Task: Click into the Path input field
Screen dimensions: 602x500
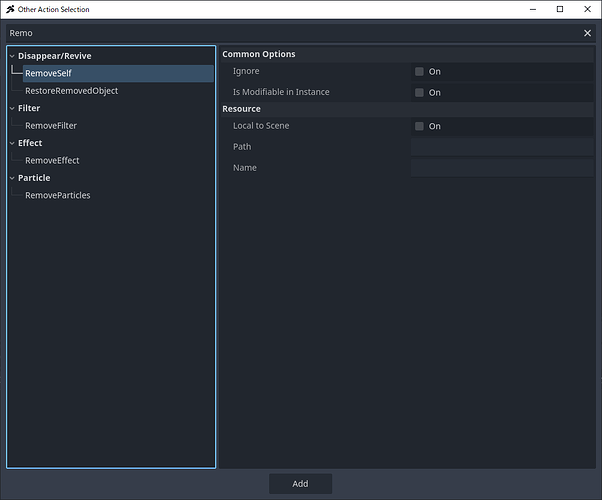Action: (501, 147)
